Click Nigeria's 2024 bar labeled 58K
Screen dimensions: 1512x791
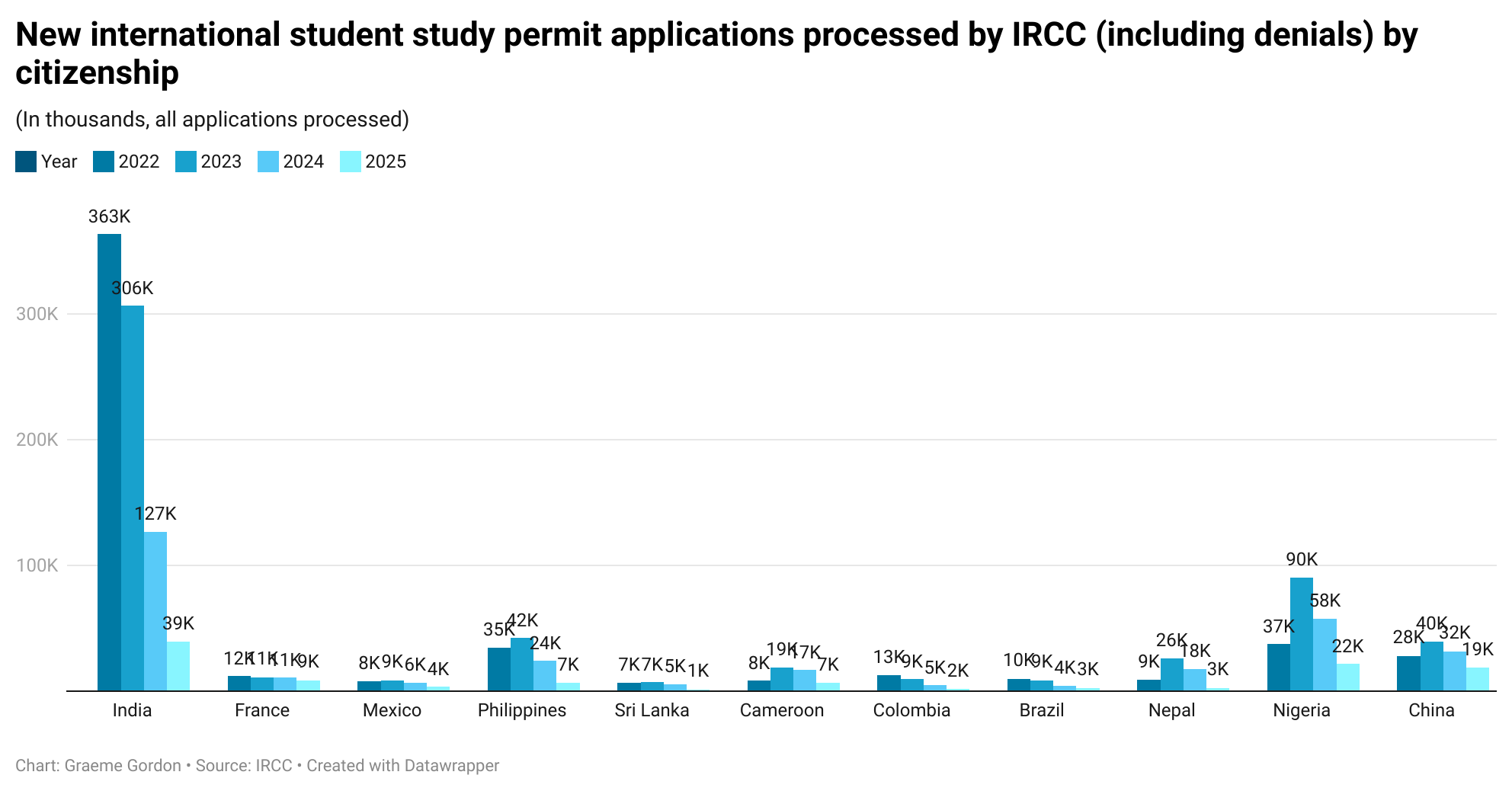[x=1325, y=654]
